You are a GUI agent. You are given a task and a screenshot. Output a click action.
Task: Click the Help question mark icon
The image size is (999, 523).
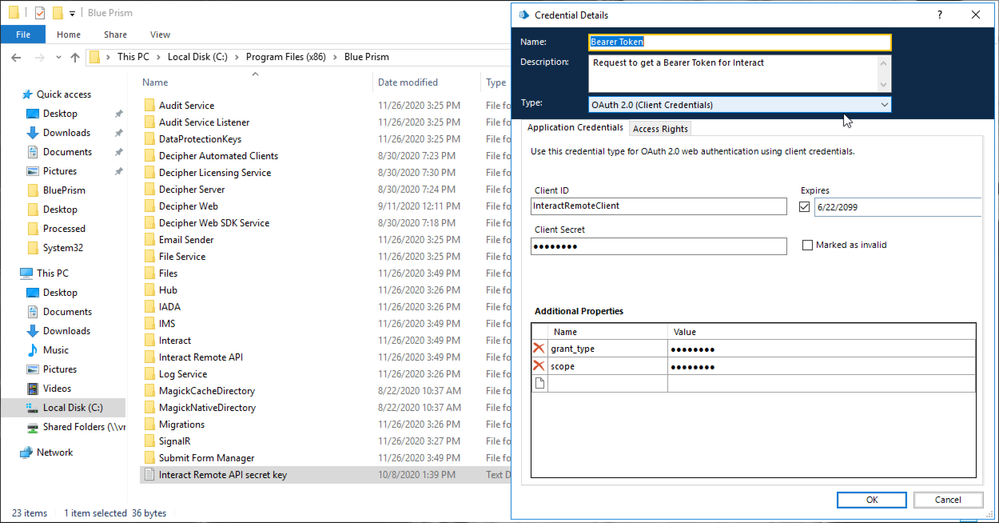point(939,15)
